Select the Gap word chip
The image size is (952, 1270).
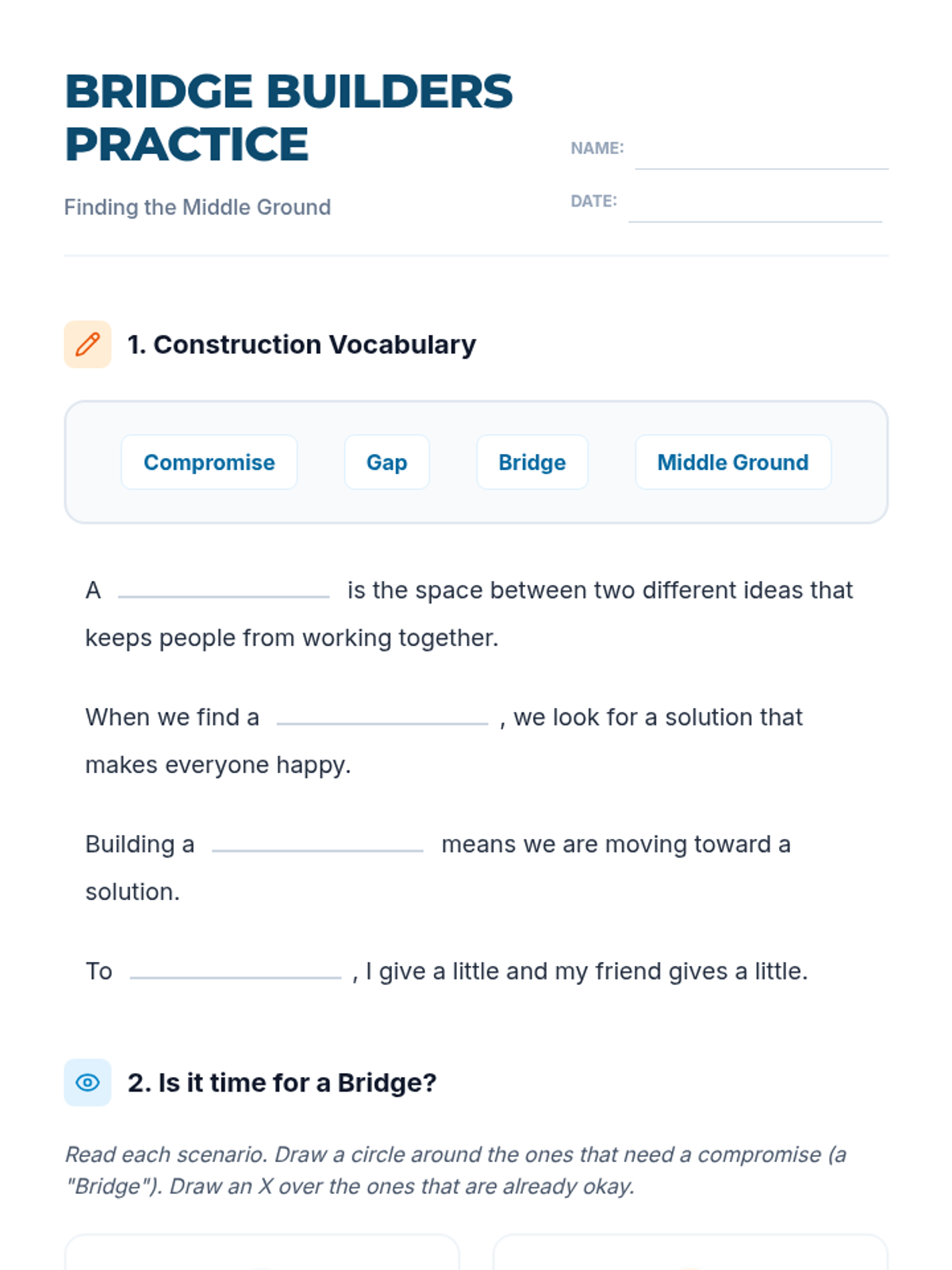[386, 462]
